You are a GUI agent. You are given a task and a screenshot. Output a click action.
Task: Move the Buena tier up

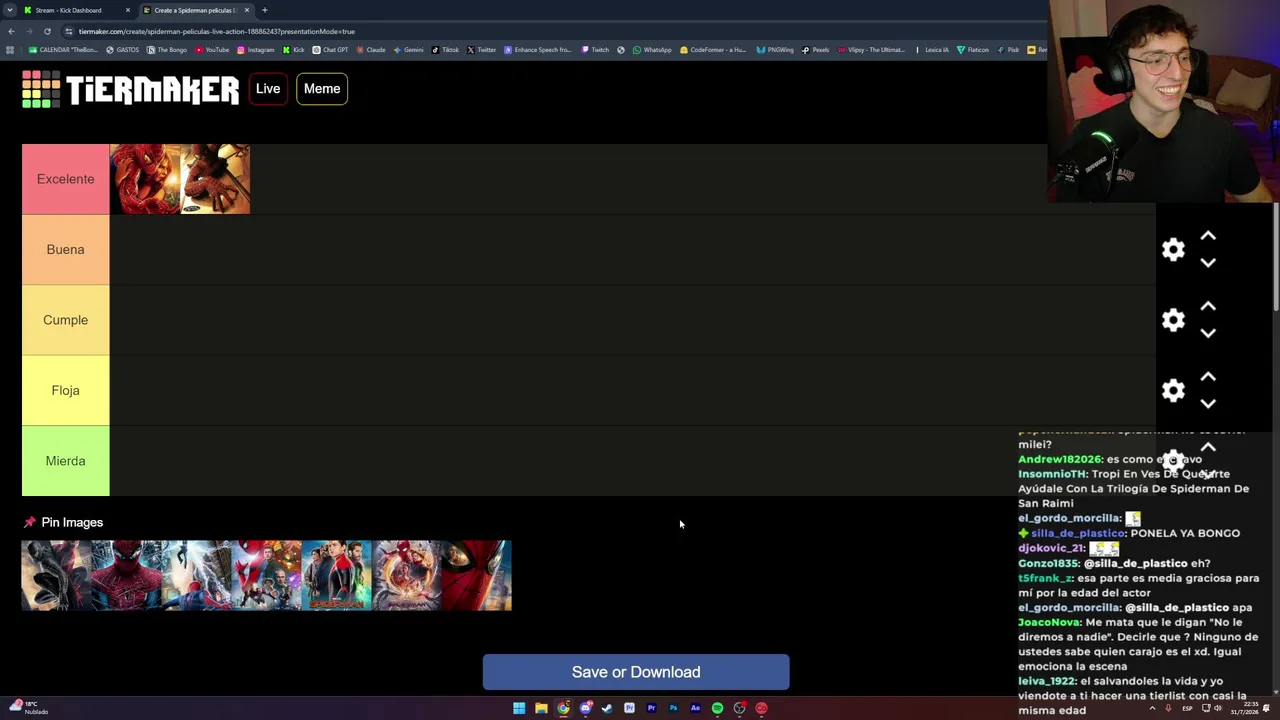[1208, 237]
